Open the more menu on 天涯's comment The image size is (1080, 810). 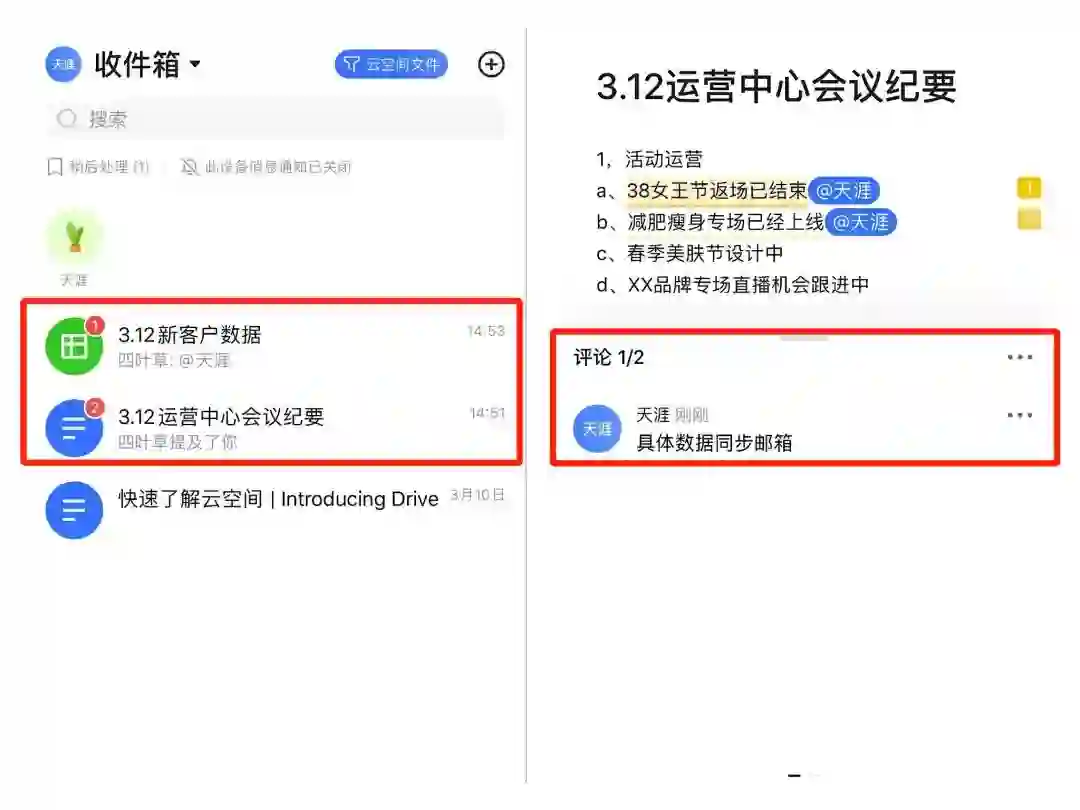click(x=1019, y=415)
